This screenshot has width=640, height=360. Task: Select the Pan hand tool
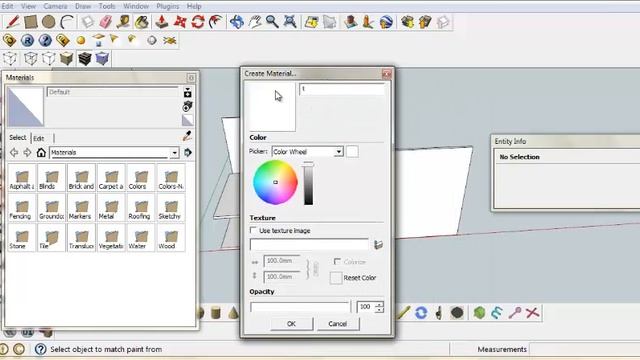tap(255, 22)
